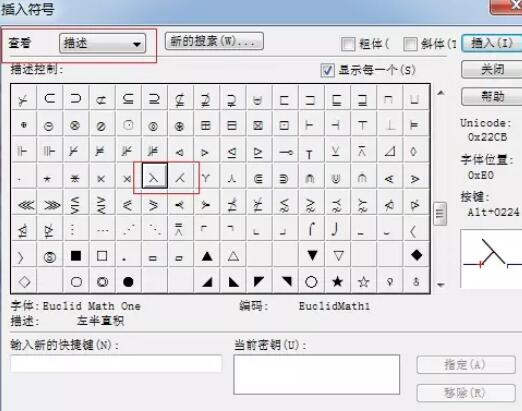Click the symbol grid scroll down arrow
Viewport: 522px width, 411px height.
tap(441, 285)
